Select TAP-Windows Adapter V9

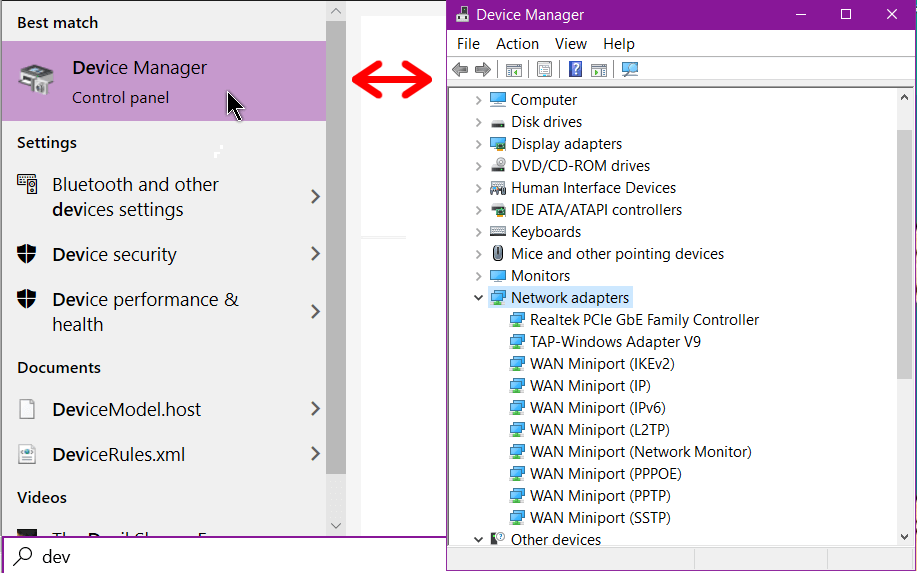coord(615,341)
